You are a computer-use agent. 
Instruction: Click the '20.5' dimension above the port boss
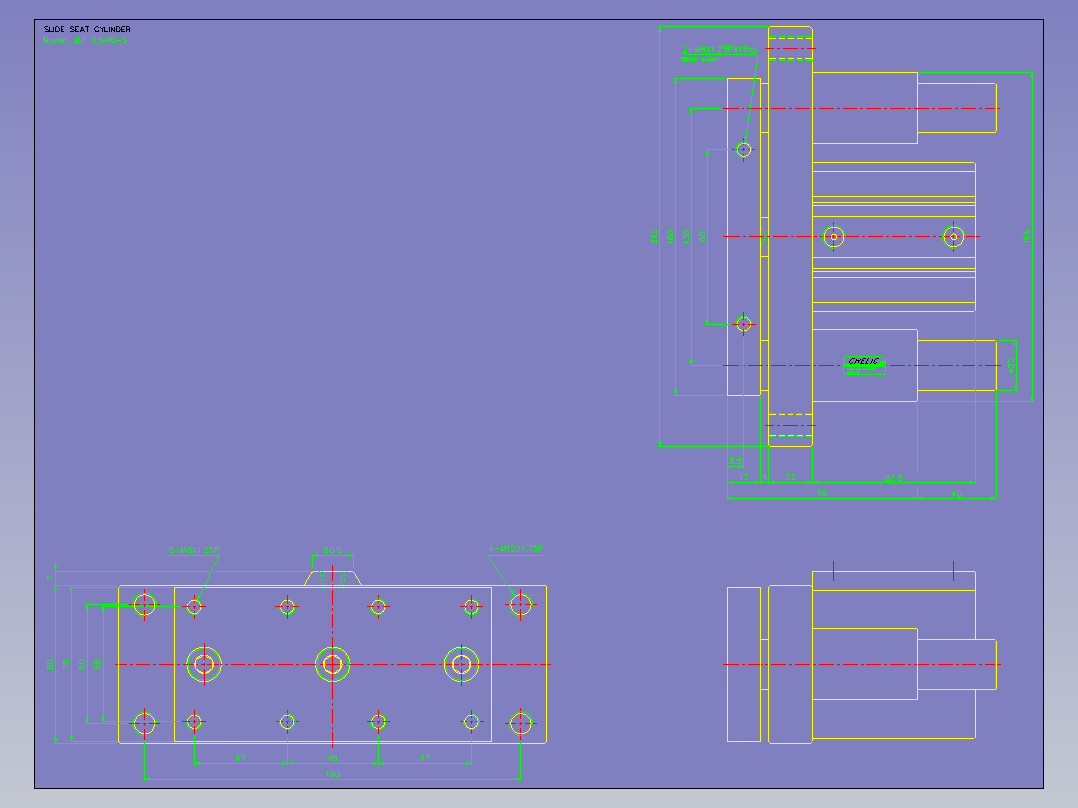click(333, 550)
